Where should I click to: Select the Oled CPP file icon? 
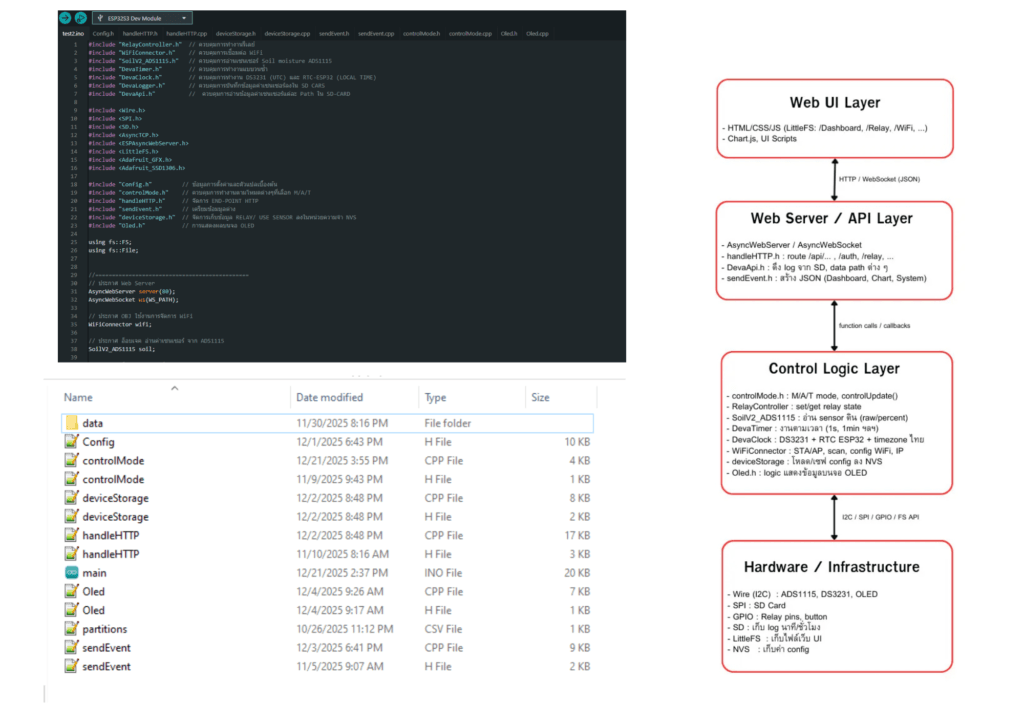(x=71, y=592)
